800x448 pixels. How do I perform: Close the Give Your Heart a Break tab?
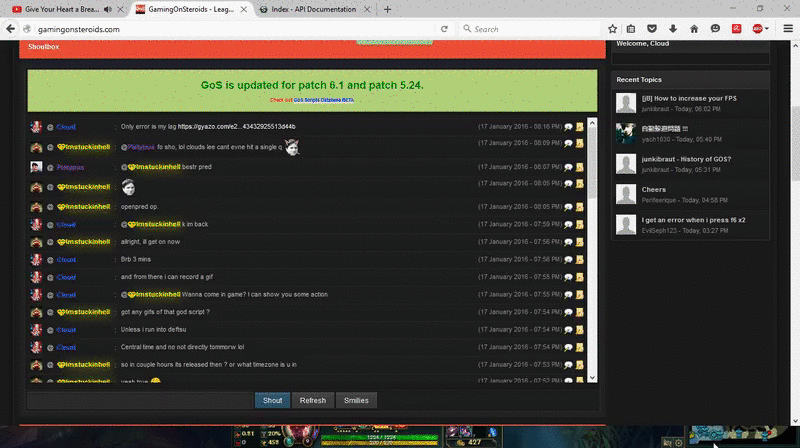pyautogui.click(x=120, y=9)
